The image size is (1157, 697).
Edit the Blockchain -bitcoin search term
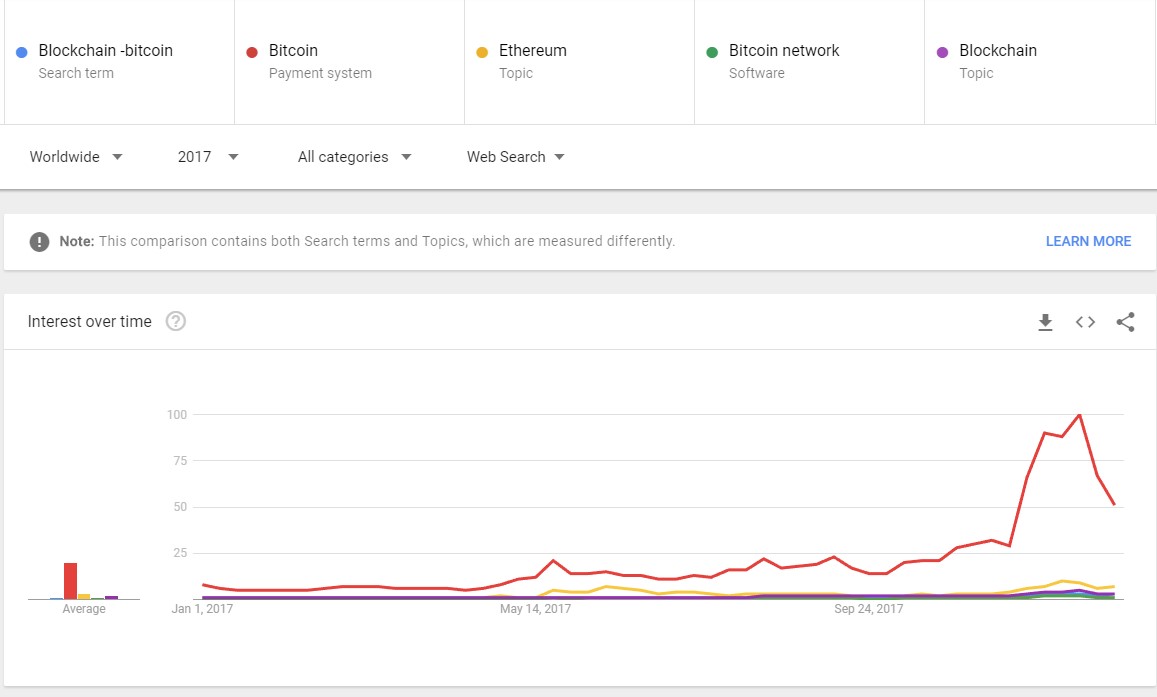pos(105,51)
